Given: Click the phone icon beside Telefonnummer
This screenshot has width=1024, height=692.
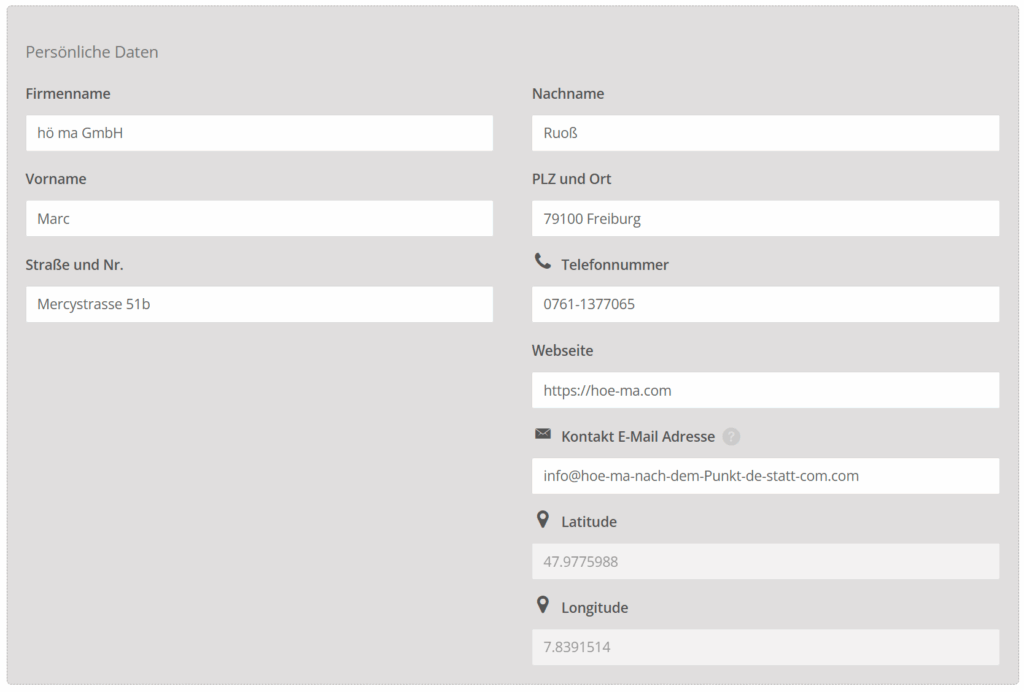Looking at the screenshot, I should [543, 261].
